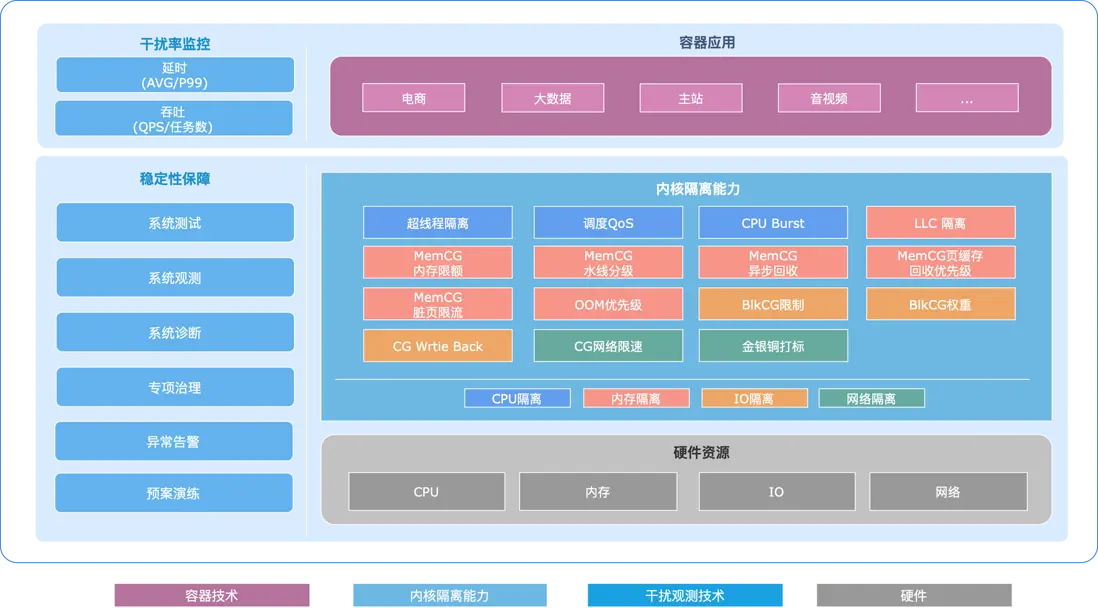Select the CPU Burst capability block

[772, 222]
